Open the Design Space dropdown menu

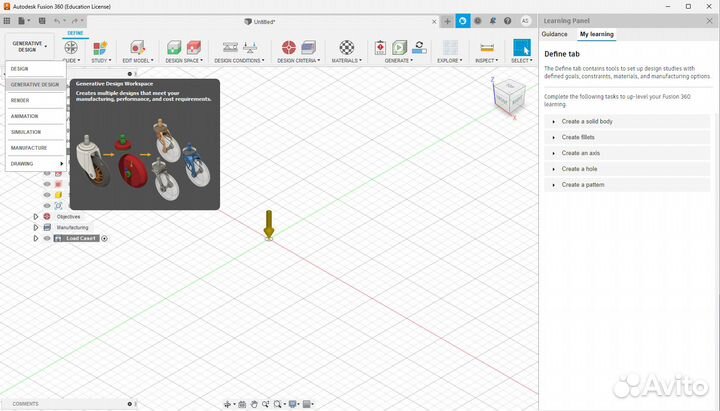click(x=184, y=61)
